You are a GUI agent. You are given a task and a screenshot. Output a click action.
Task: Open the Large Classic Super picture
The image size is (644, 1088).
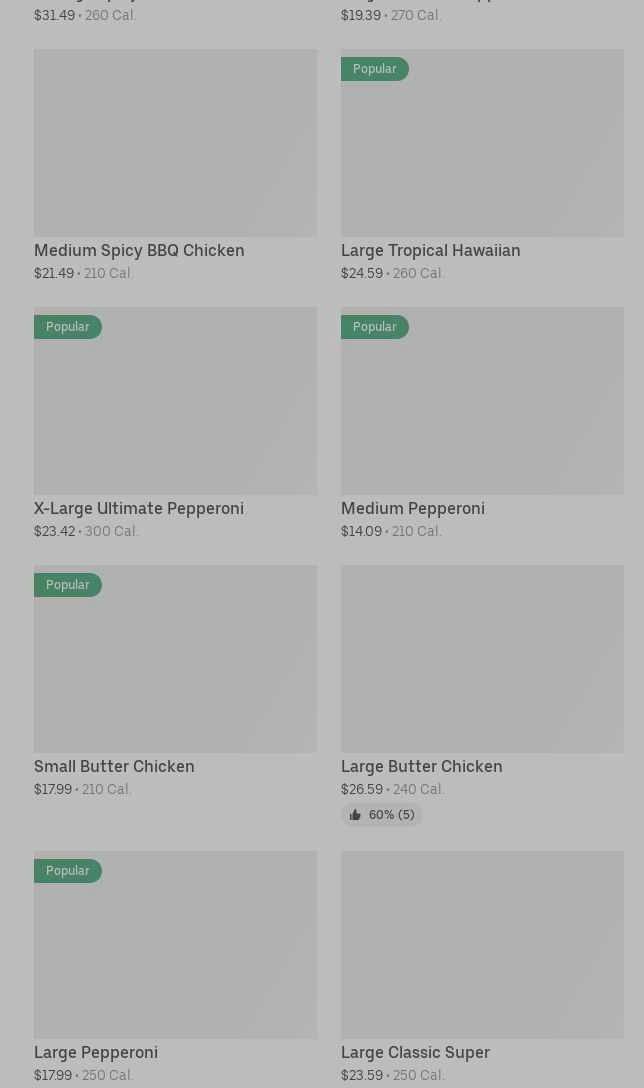[482, 945]
